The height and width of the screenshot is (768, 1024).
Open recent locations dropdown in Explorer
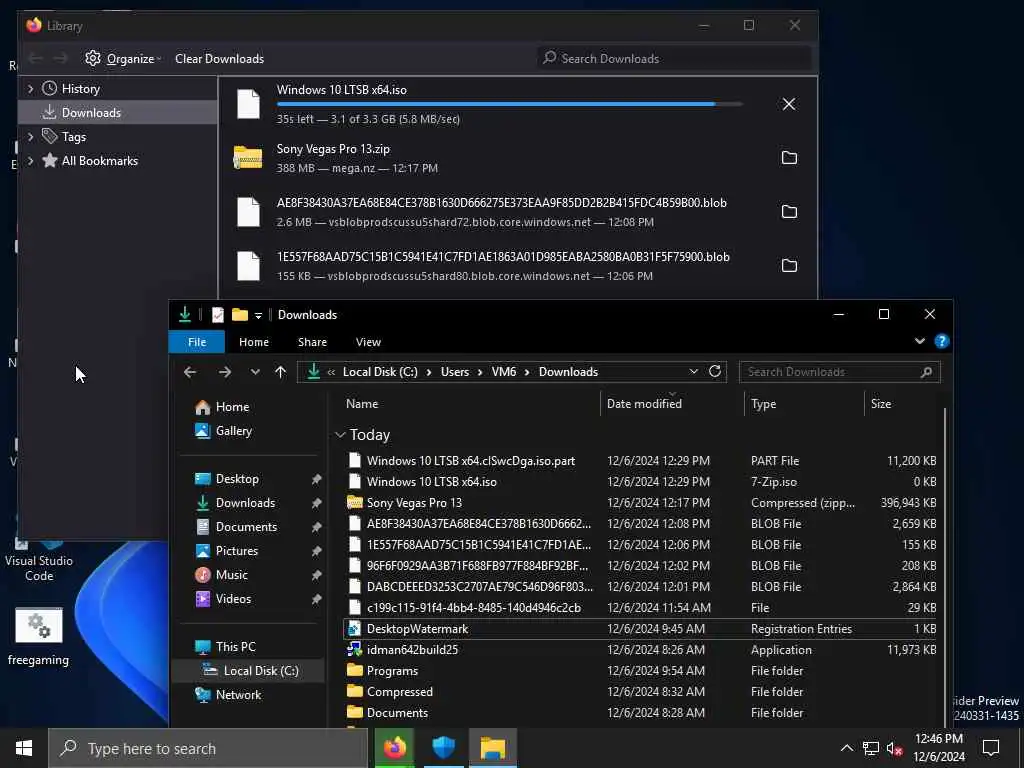point(255,372)
